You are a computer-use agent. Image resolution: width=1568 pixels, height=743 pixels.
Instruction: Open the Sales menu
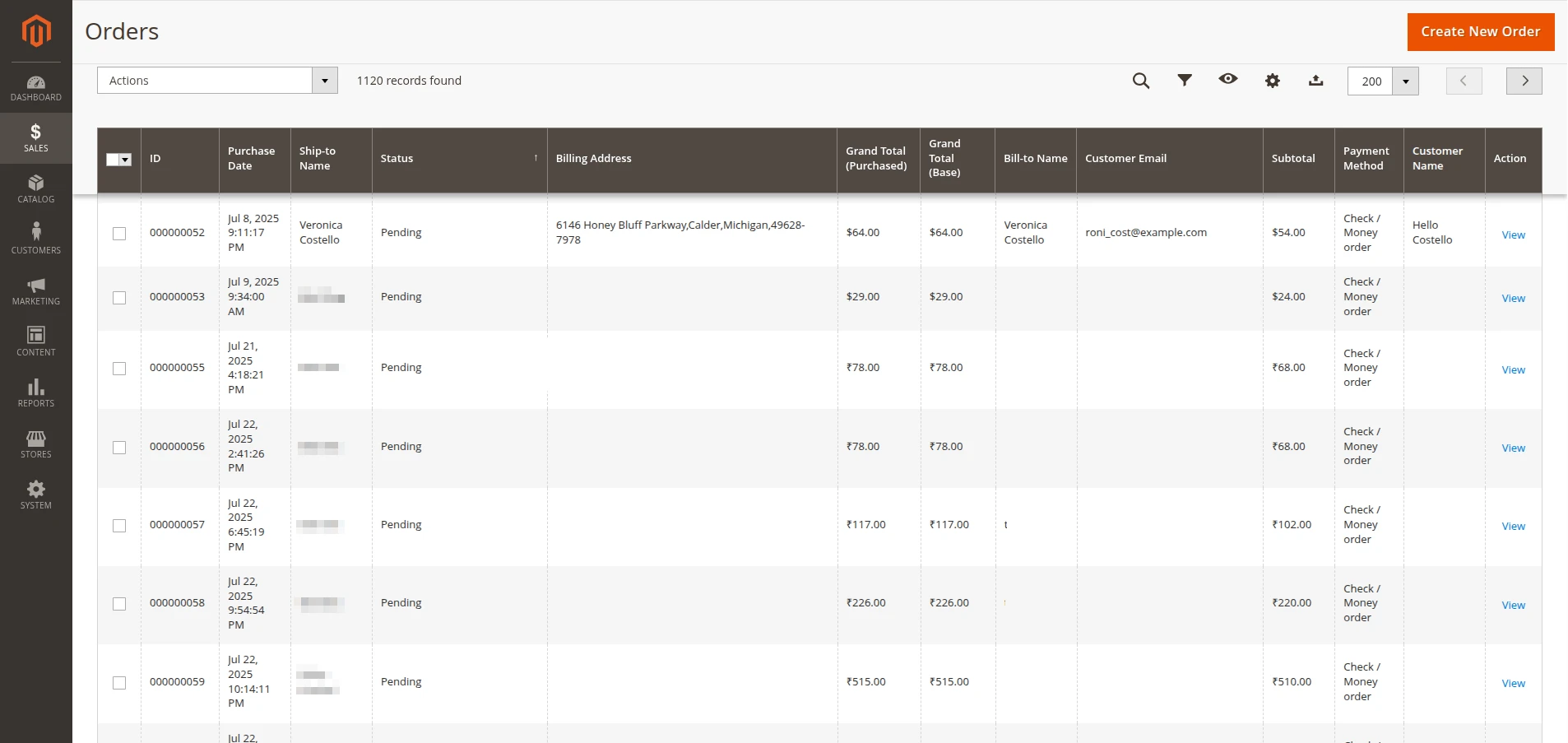pos(36,138)
